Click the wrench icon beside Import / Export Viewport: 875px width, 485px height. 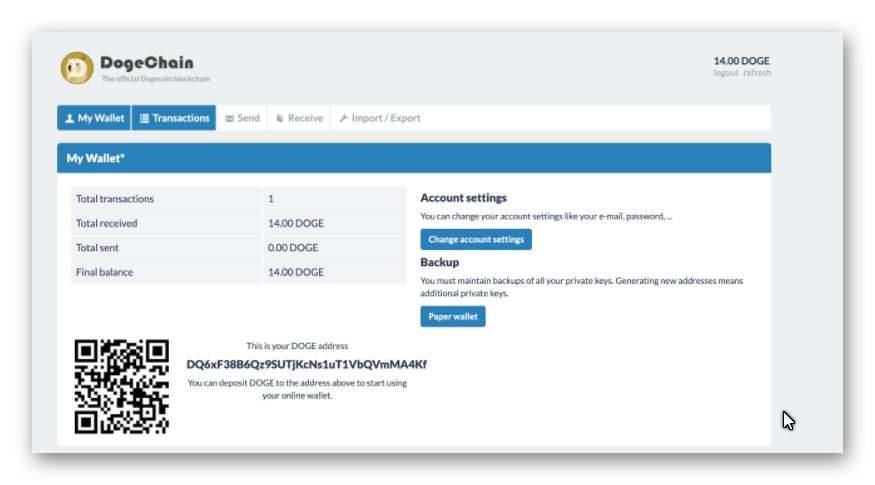[x=343, y=118]
